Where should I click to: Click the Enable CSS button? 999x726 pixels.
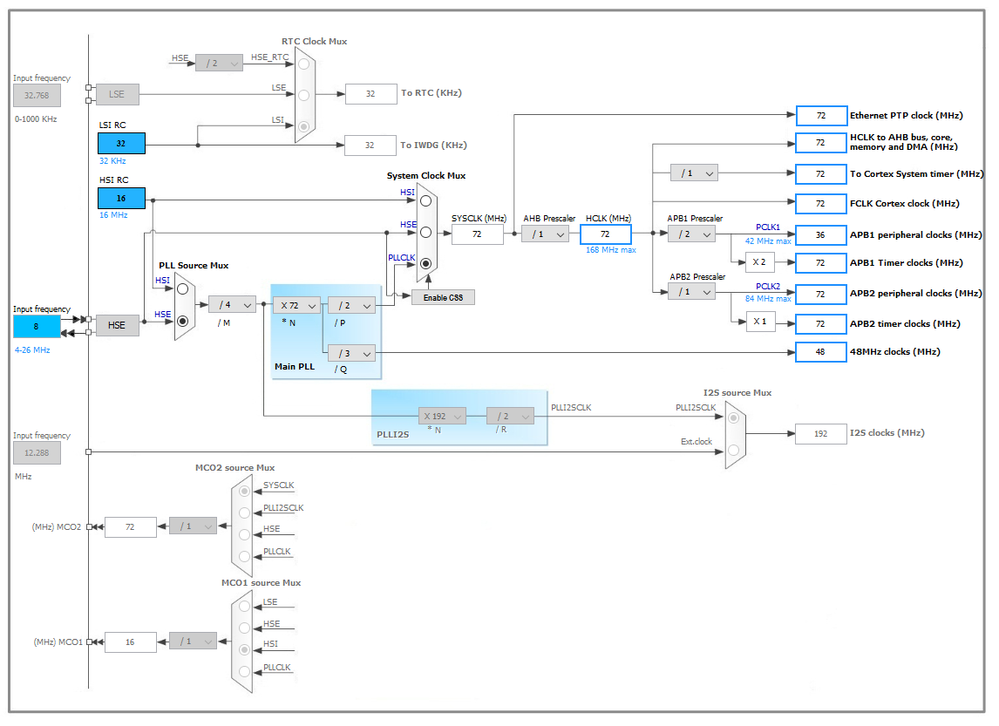tap(443, 297)
